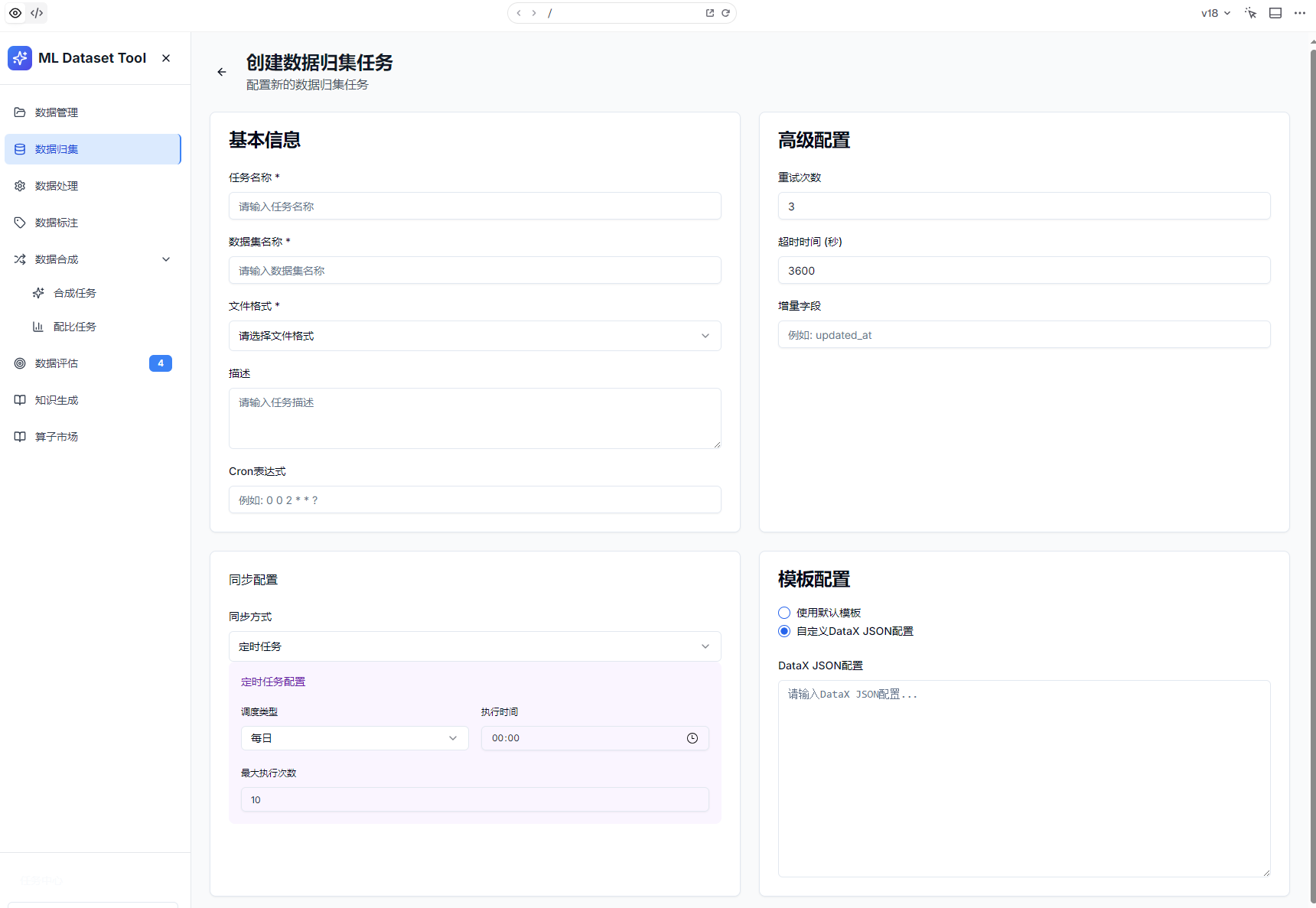The height and width of the screenshot is (908, 1316).
Task: Open the 同步方式 dropdown showing 定时任务
Action: pyautogui.click(x=474, y=646)
